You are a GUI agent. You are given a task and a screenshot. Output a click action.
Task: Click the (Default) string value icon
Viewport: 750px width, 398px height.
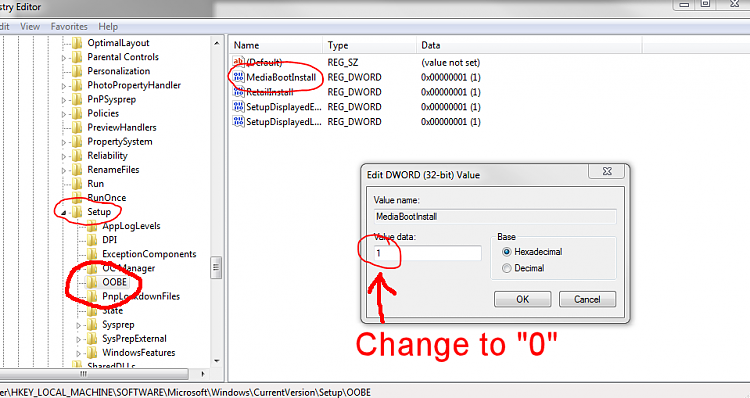238,62
